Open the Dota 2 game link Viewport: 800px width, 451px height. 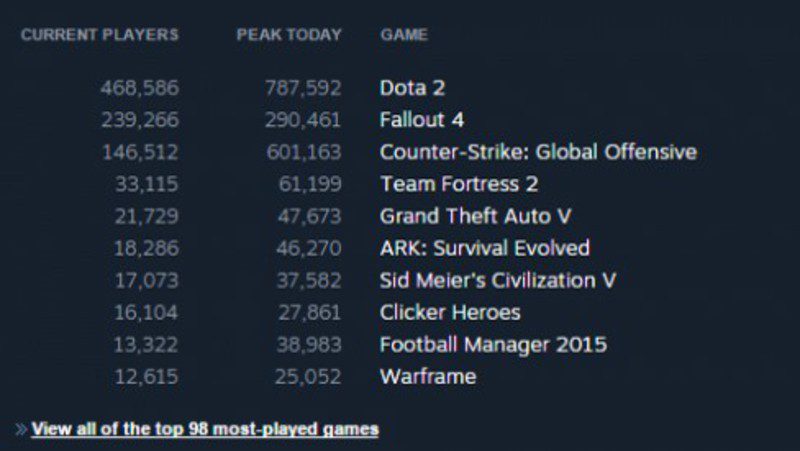click(412, 88)
